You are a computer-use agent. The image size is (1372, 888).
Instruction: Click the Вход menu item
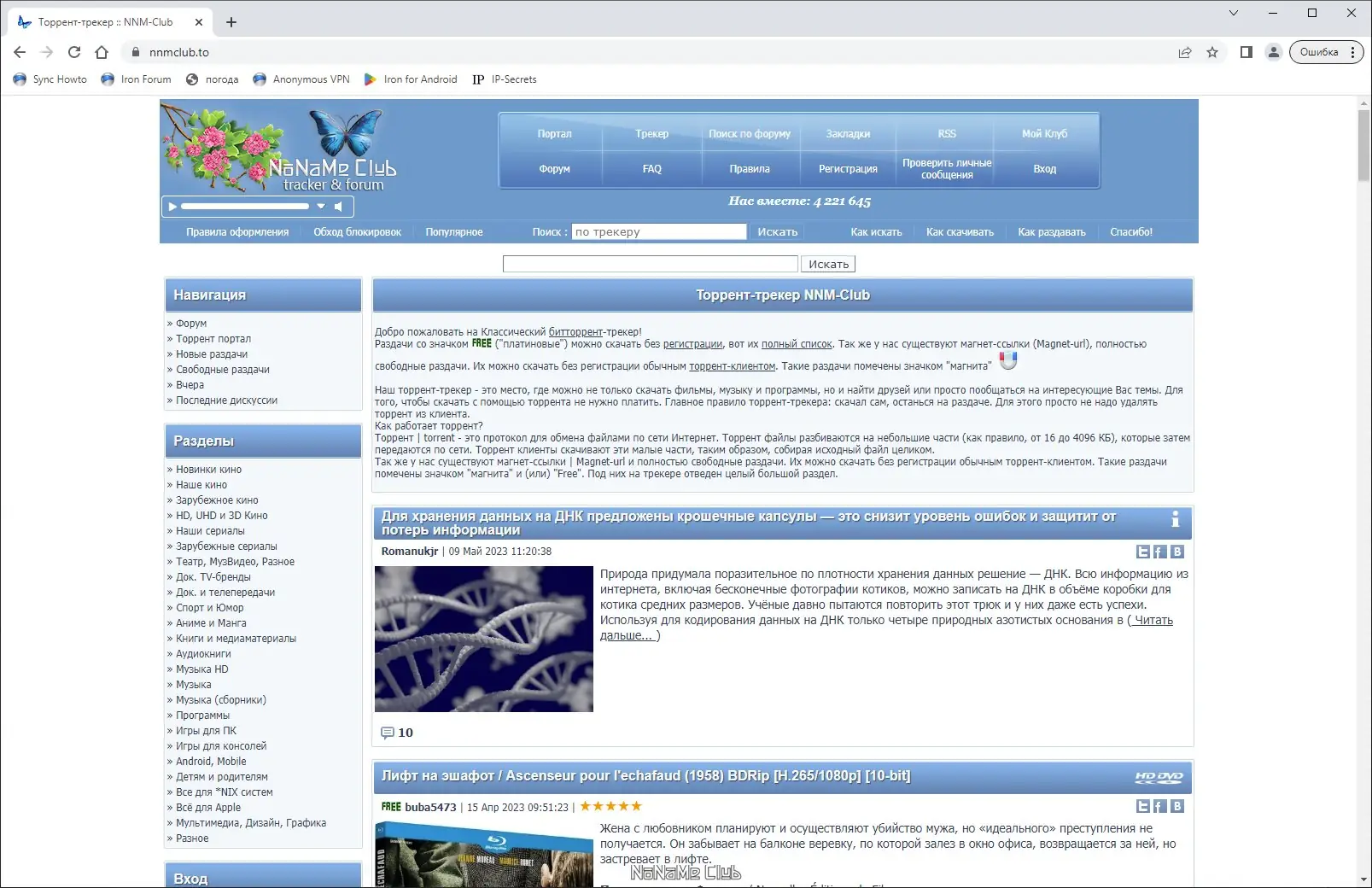[x=1045, y=169]
